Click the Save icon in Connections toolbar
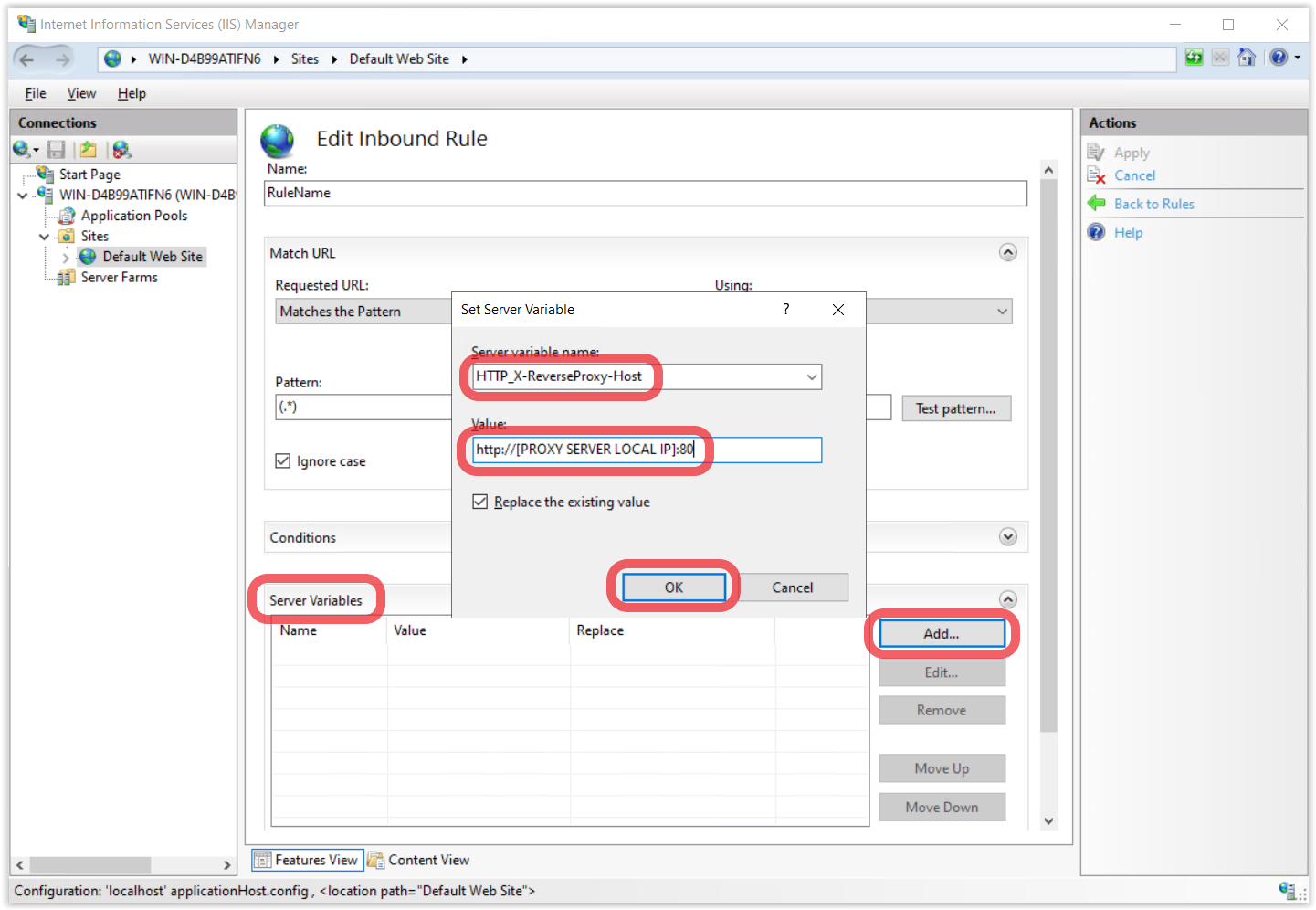 pos(57,150)
